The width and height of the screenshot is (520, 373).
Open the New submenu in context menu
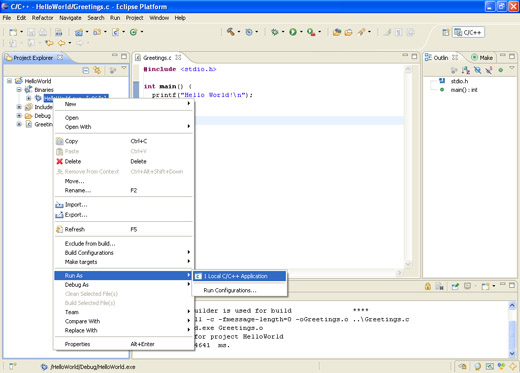point(123,104)
